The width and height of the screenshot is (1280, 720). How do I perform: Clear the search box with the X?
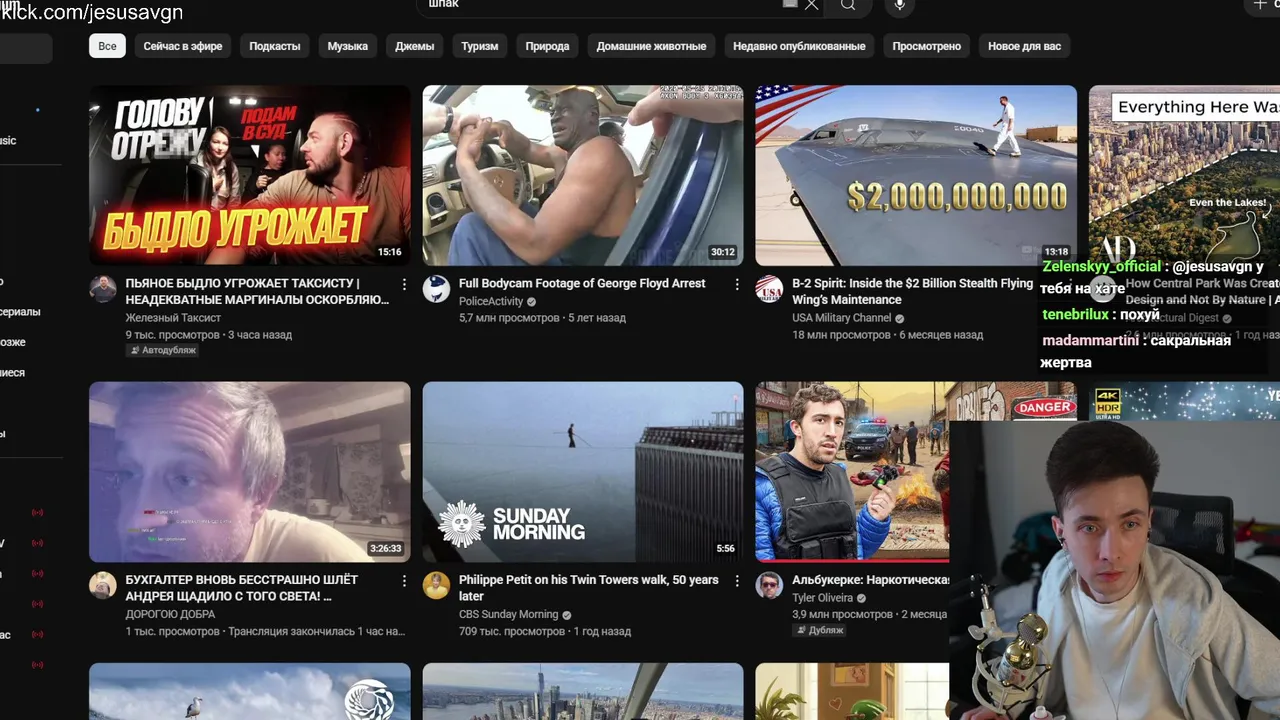pos(812,5)
